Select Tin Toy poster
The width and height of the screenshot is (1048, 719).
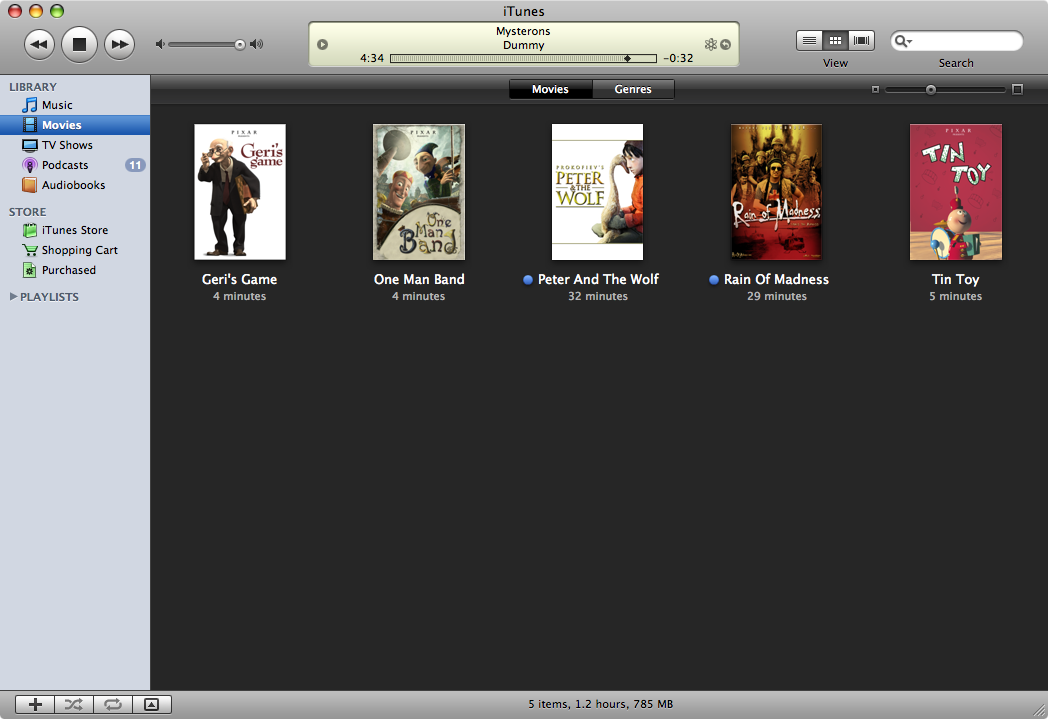[956, 192]
